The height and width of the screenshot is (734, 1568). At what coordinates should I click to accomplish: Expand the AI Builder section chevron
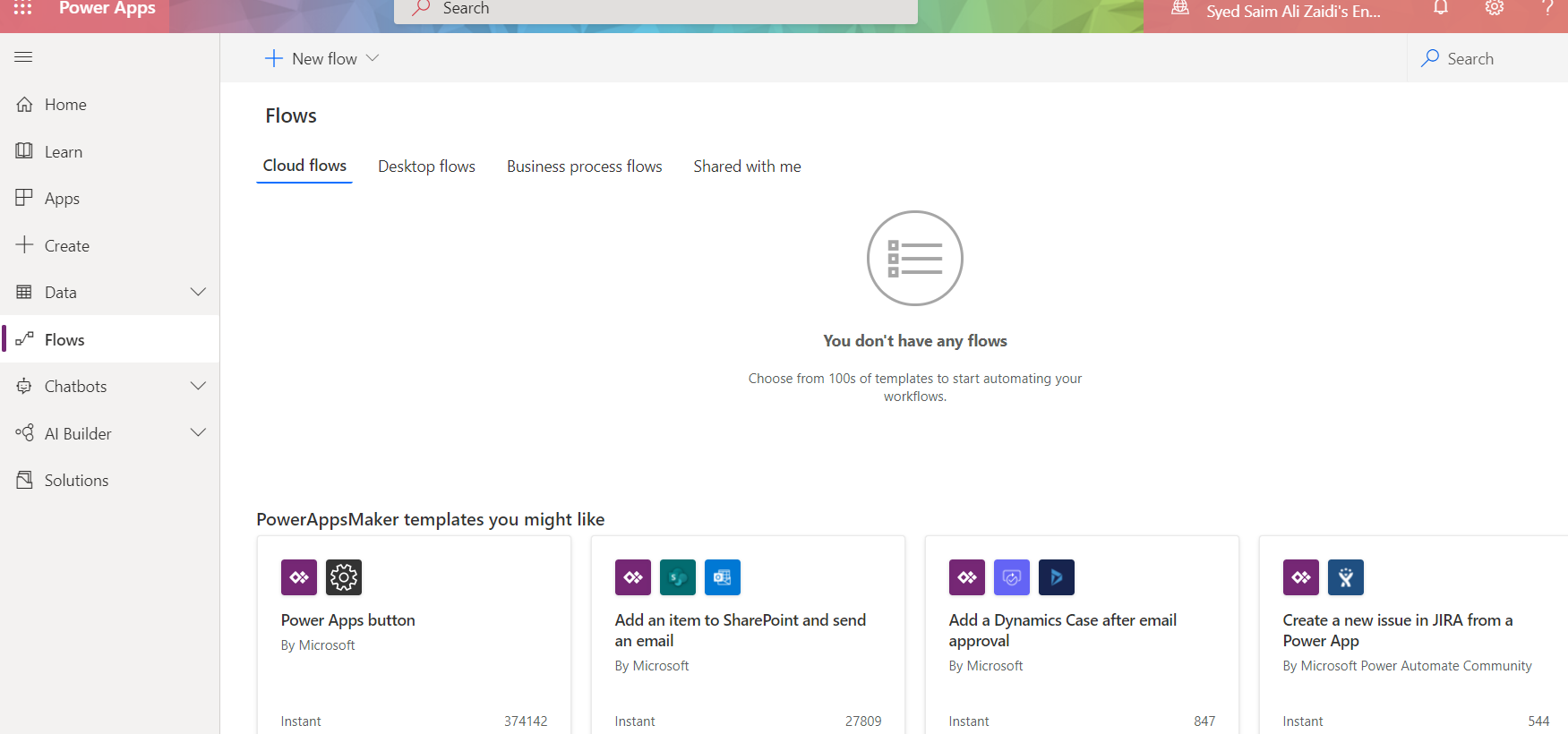click(198, 433)
